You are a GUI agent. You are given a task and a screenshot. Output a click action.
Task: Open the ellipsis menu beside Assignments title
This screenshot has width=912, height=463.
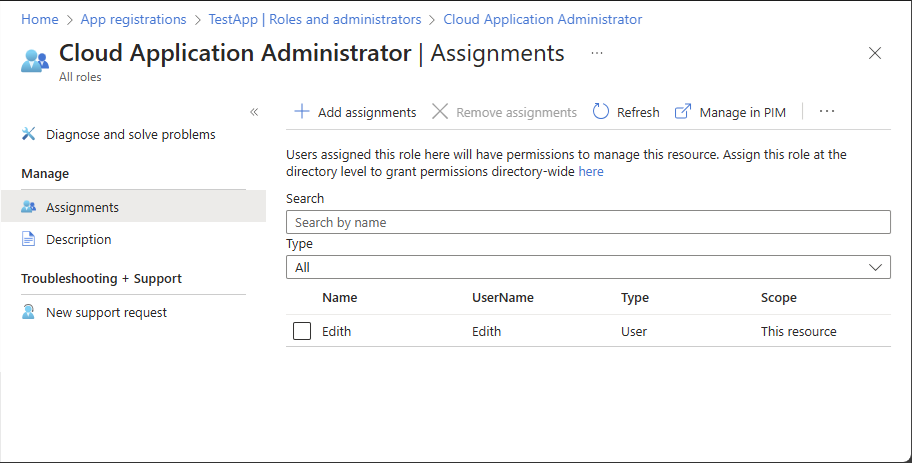(x=597, y=53)
